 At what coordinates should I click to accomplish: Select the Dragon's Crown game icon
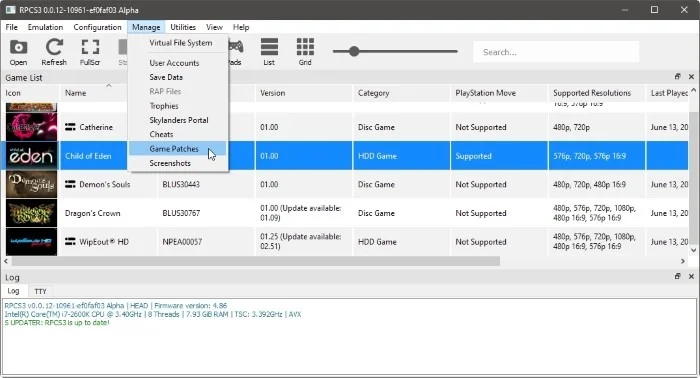pyautogui.click(x=31, y=213)
